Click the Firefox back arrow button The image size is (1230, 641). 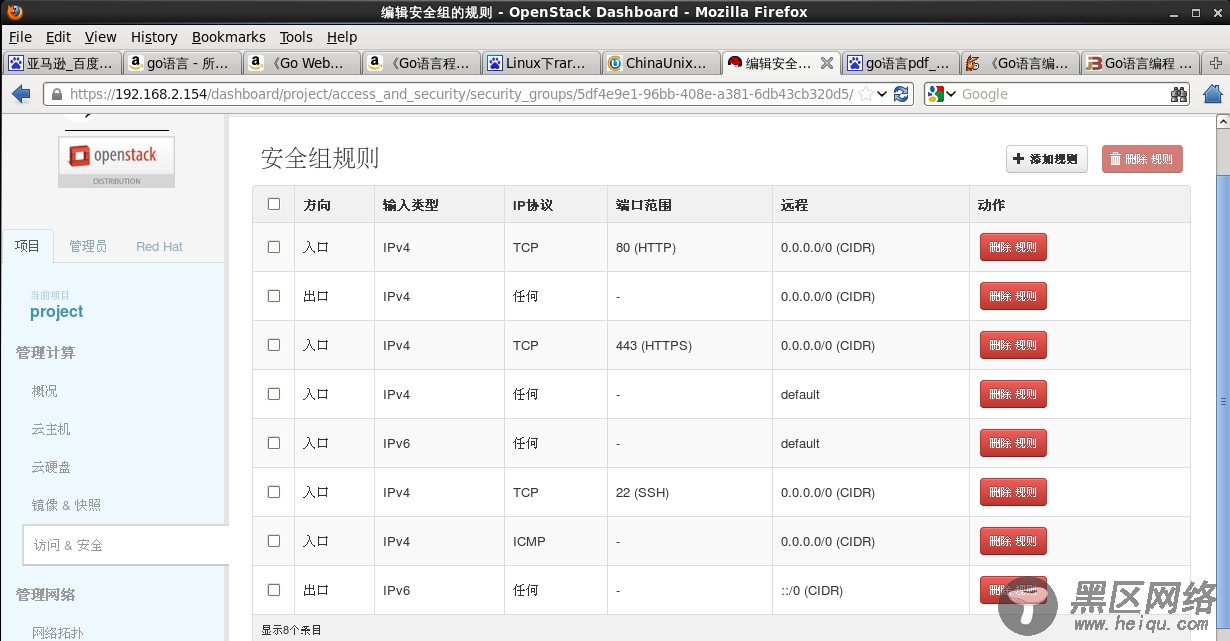pos(20,94)
